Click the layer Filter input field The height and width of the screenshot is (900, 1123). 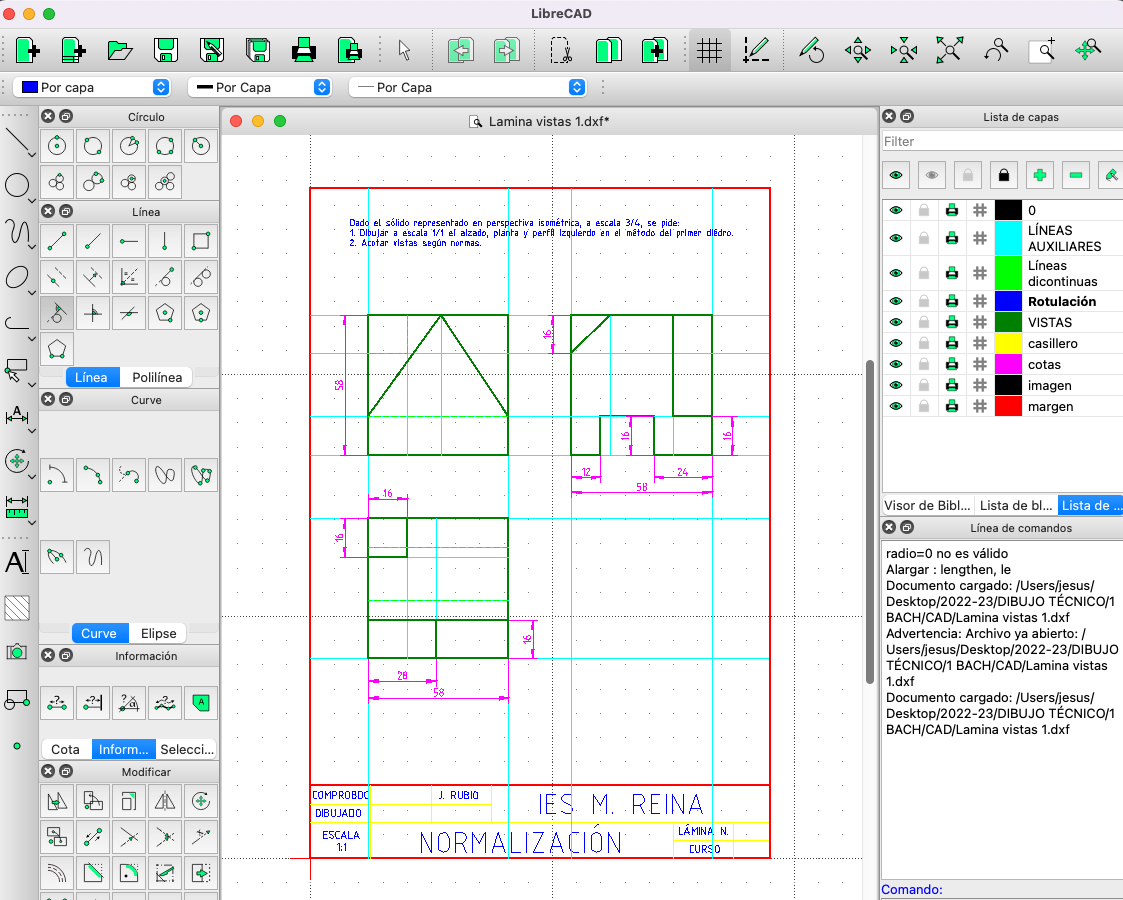coord(1001,142)
